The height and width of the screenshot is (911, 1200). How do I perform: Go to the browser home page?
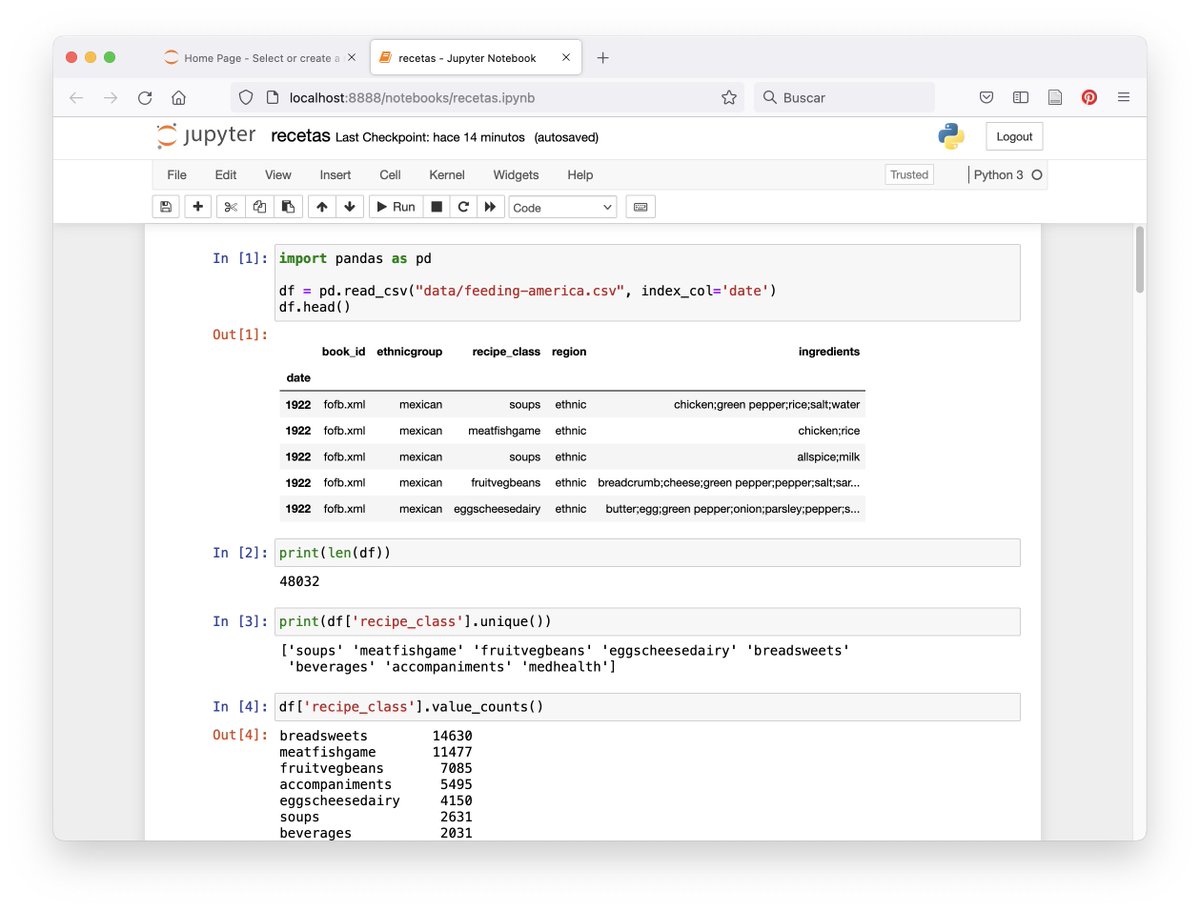click(x=178, y=97)
